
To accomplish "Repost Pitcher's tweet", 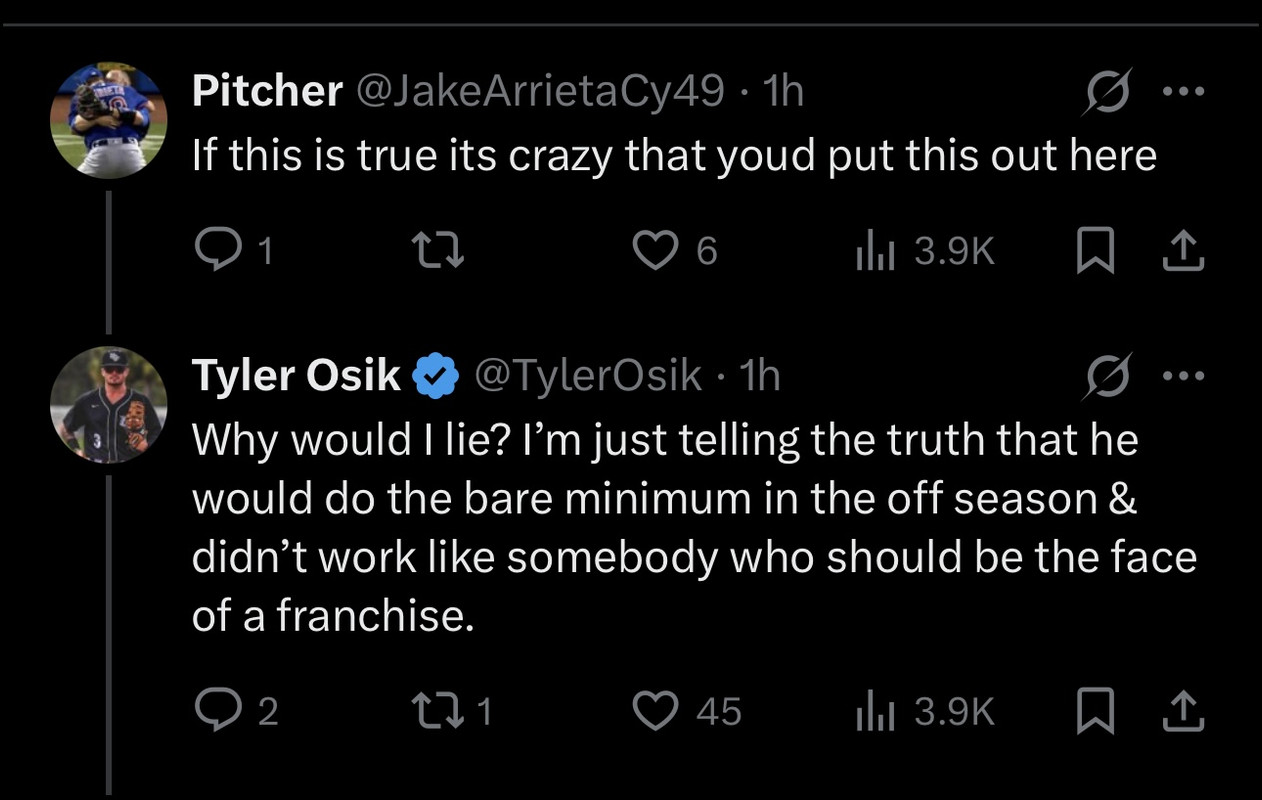I will click(440, 250).
